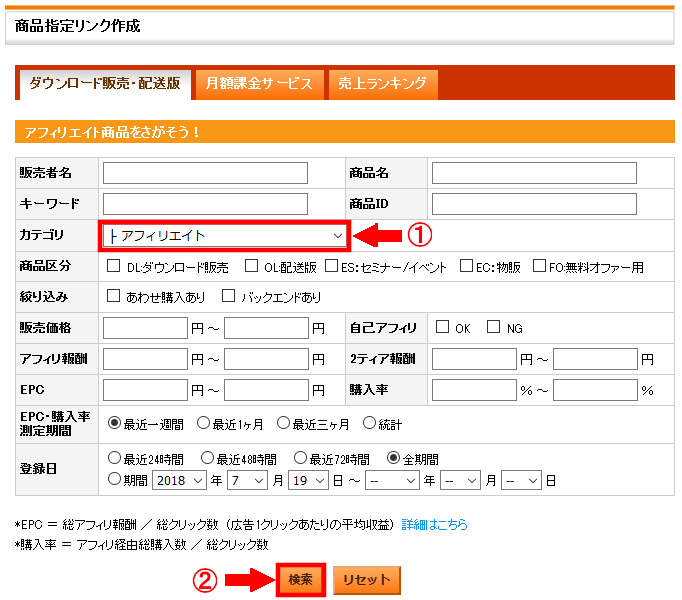Tick FO:無料オファー用 checkbox
Viewport: 682px width, 600px height.
click(539, 265)
